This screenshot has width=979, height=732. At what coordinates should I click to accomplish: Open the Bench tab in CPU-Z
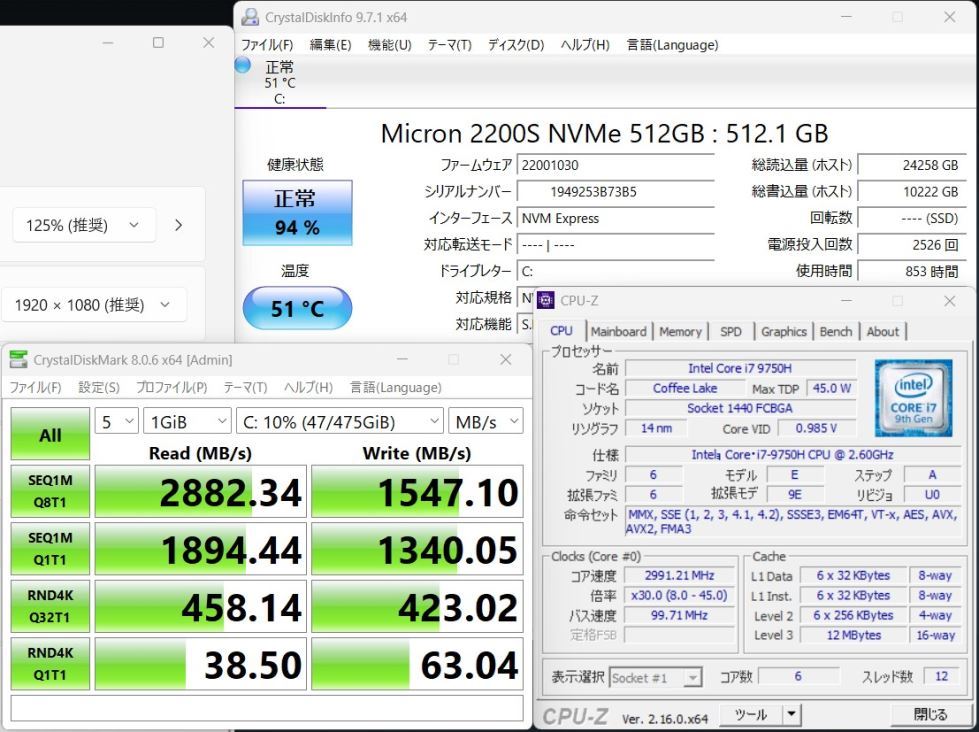coord(836,332)
